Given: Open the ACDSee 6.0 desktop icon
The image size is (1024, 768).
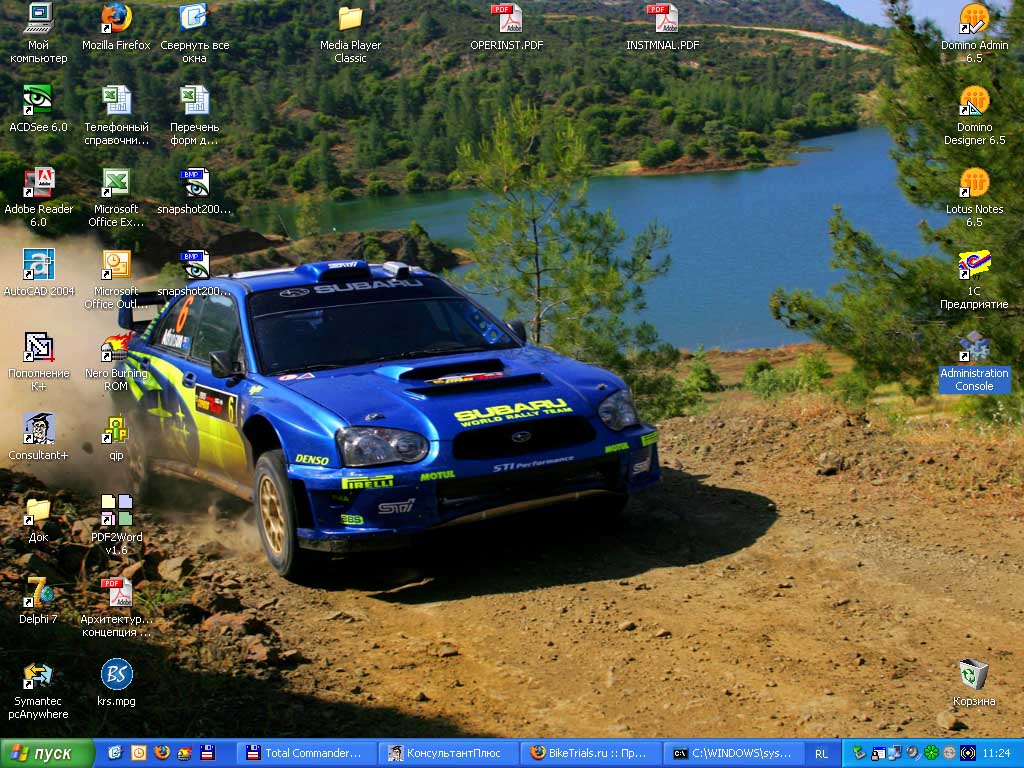Looking at the screenshot, I should 38,100.
